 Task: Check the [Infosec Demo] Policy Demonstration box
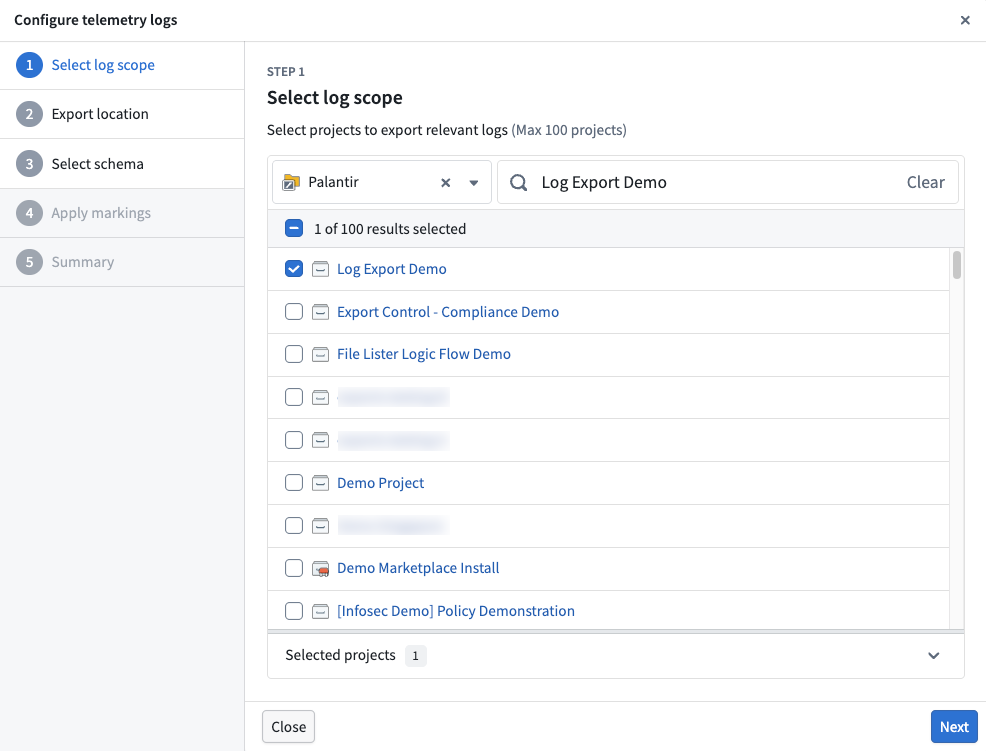click(x=294, y=611)
